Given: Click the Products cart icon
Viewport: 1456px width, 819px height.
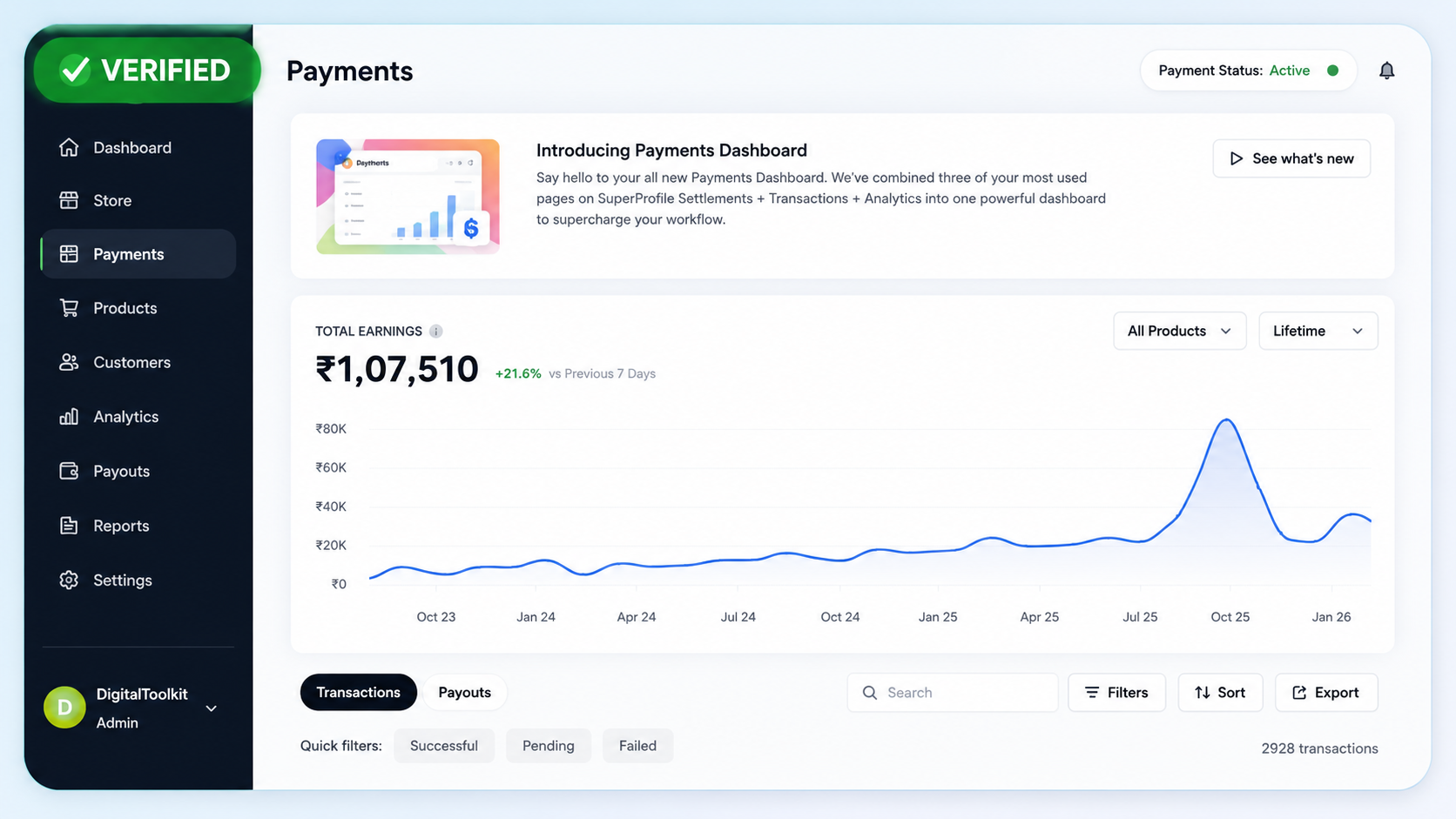Looking at the screenshot, I should point(69,308).
